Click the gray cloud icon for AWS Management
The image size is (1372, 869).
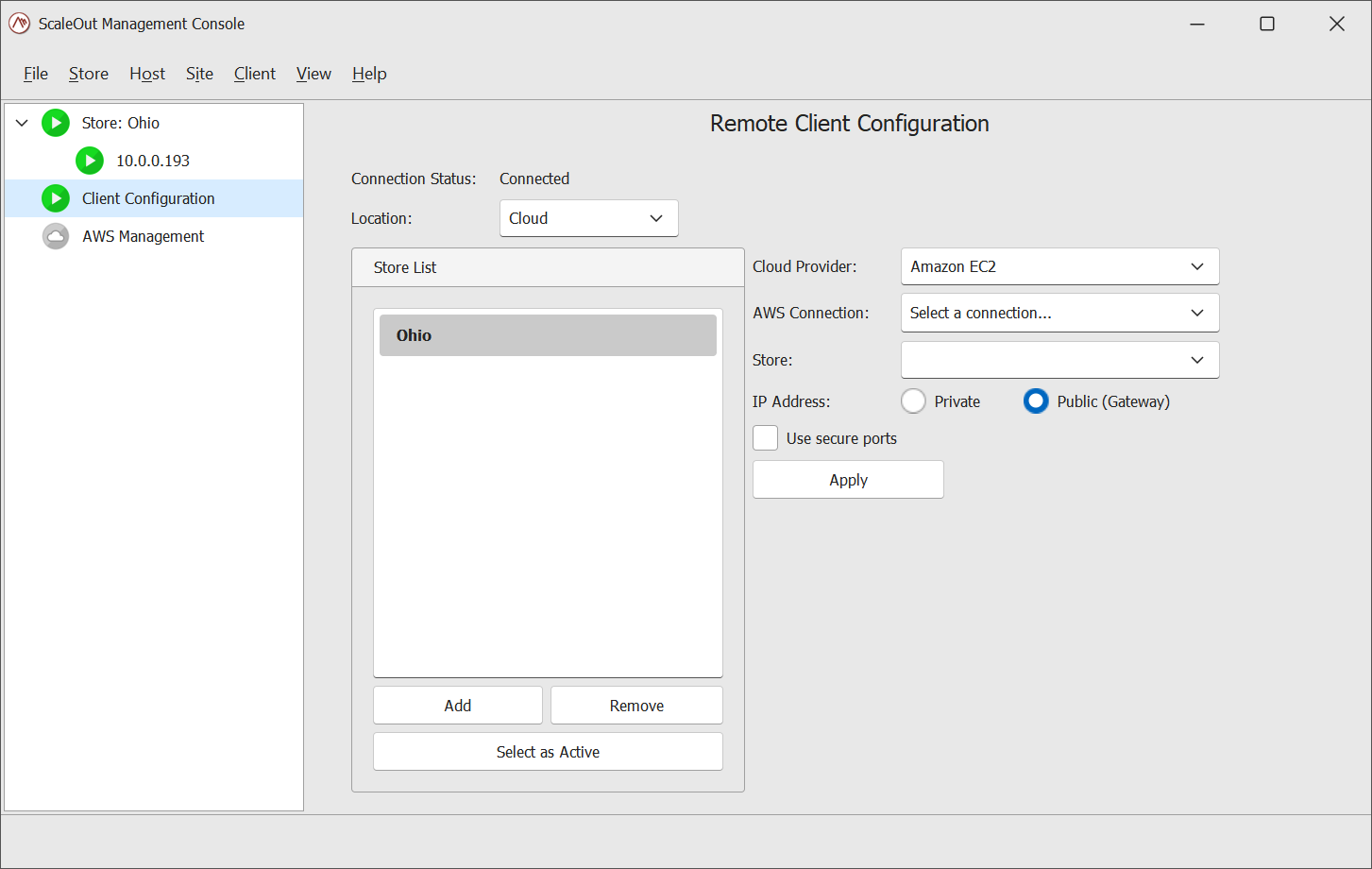[x=56, y=236]
